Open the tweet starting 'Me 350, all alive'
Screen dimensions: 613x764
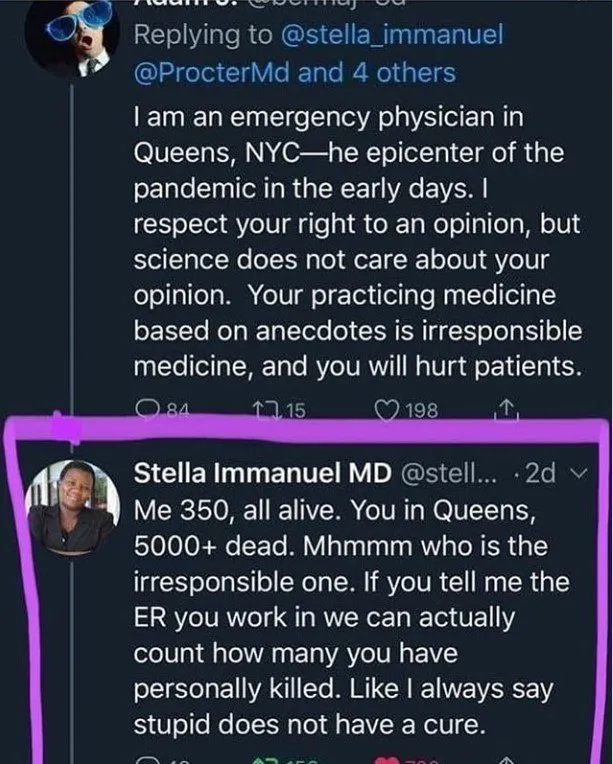point(352,617)
